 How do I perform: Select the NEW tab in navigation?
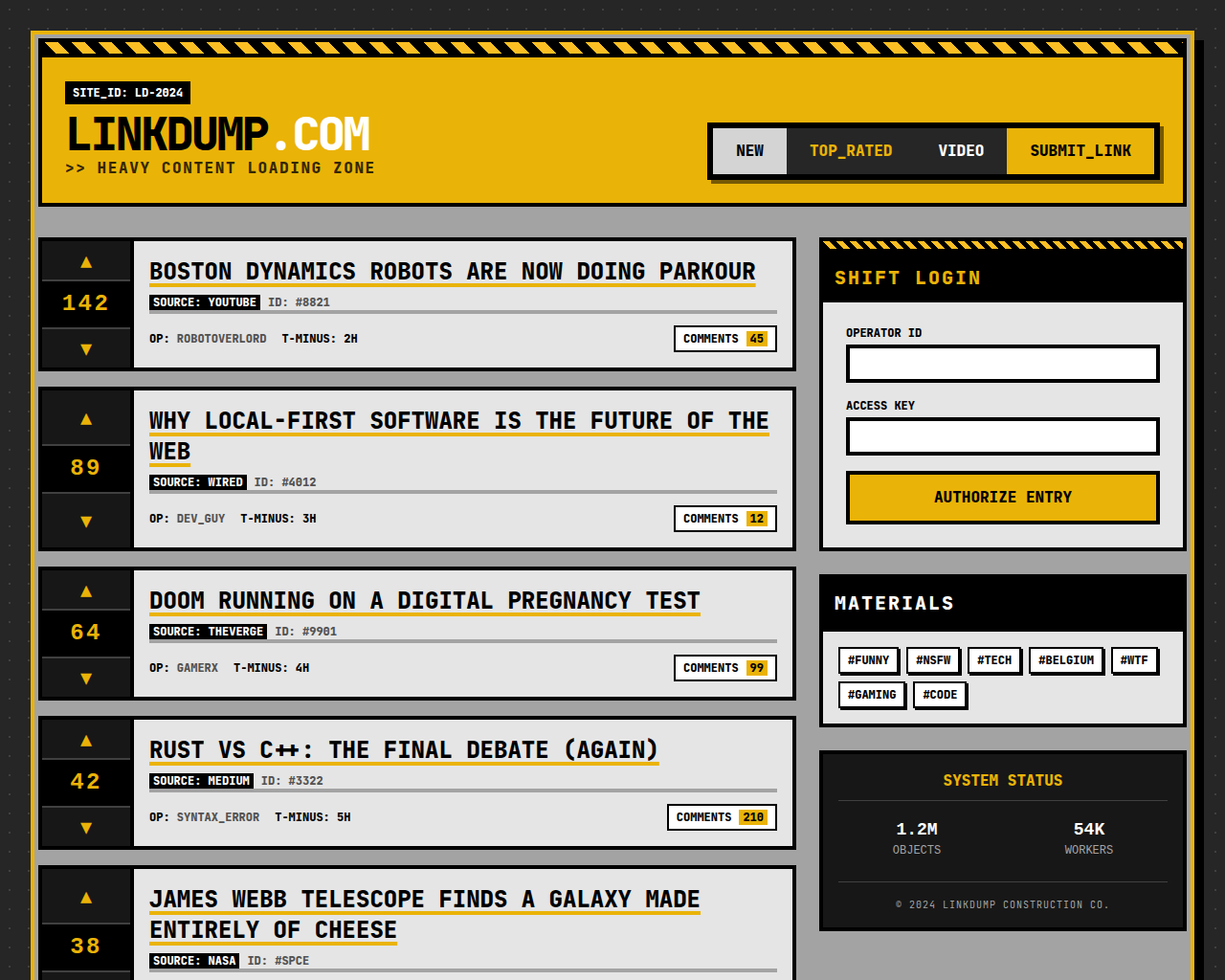pyautogui.click(x=749, y=151)
